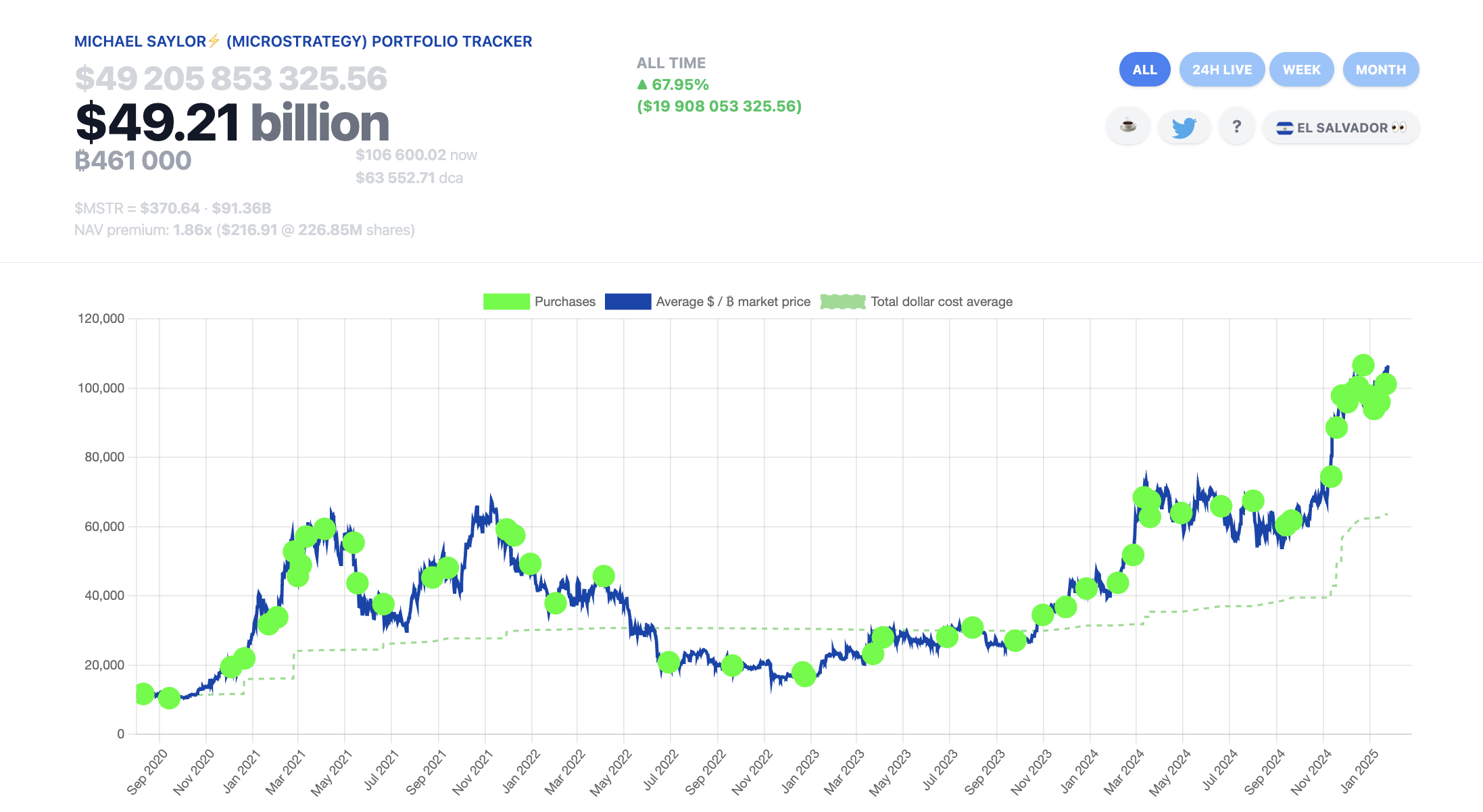1483x812 pixels.
Task: Click the blue market price legend swatch
Action: pos(628,301)
